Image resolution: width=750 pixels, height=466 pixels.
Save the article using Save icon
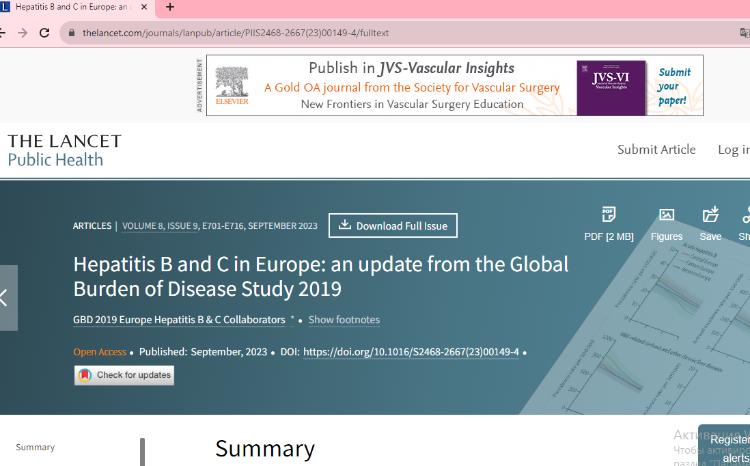point(710,215)
